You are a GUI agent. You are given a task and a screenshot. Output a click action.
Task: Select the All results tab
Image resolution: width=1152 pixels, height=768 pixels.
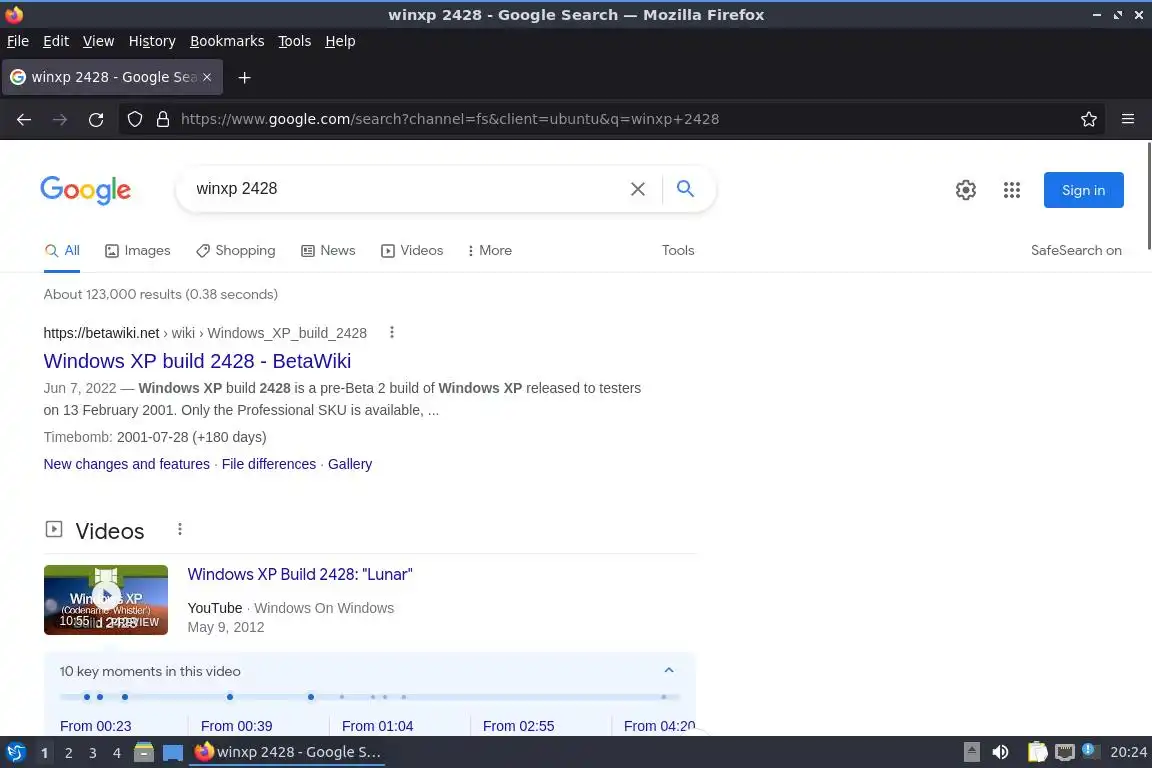click(62, 251)
